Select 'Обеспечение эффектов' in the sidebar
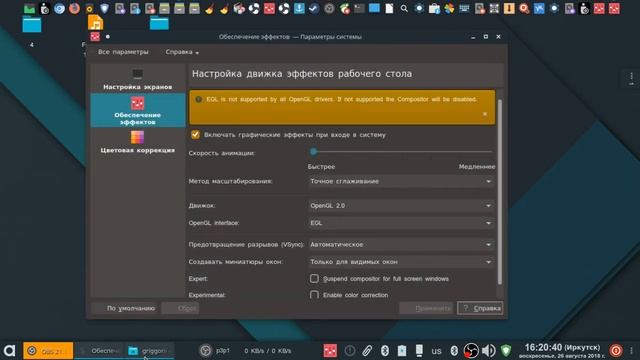The width and height of the screenshot is (640, 360). coord(138,110)
